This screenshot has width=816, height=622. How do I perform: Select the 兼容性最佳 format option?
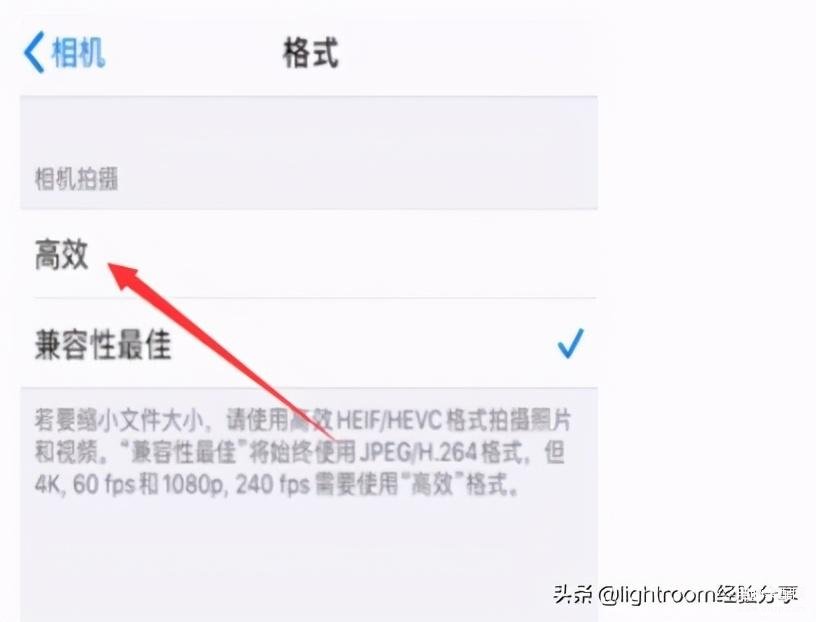[309, 343]
